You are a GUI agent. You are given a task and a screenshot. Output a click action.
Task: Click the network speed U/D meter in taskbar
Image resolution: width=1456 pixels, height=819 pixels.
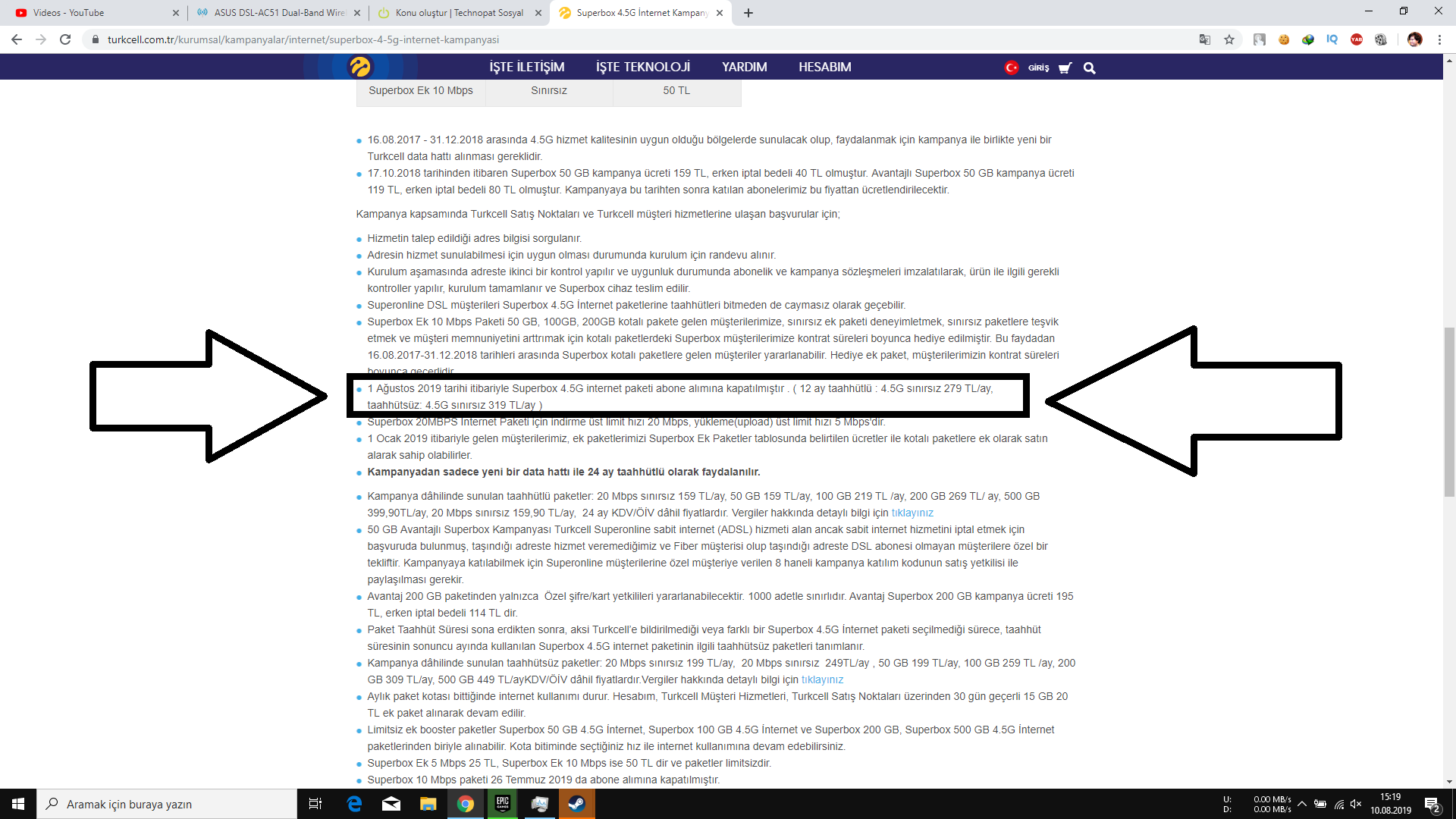coord(1257,805)
